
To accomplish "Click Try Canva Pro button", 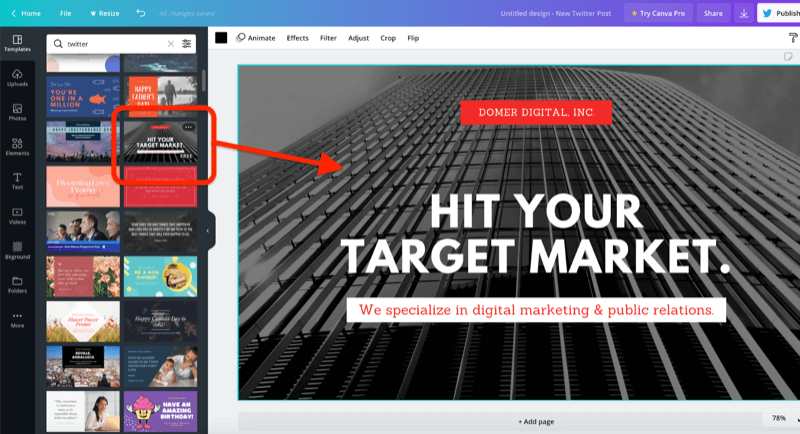I will coord(658,13).
